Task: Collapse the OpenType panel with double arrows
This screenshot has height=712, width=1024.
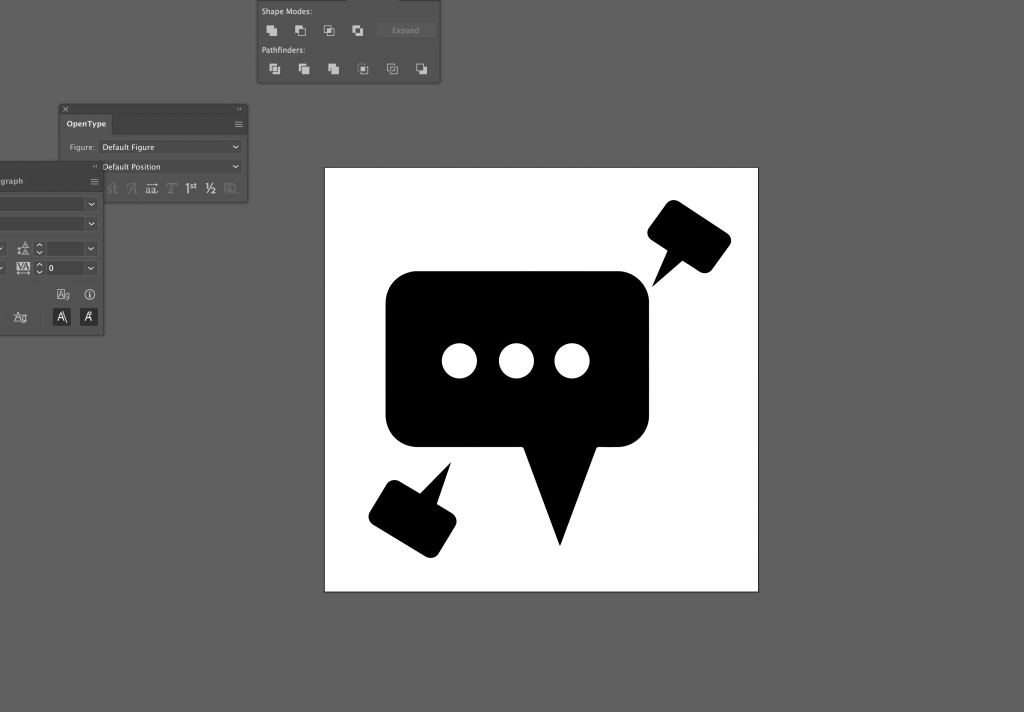Action: pyautogui.click(x=239, y=109)
